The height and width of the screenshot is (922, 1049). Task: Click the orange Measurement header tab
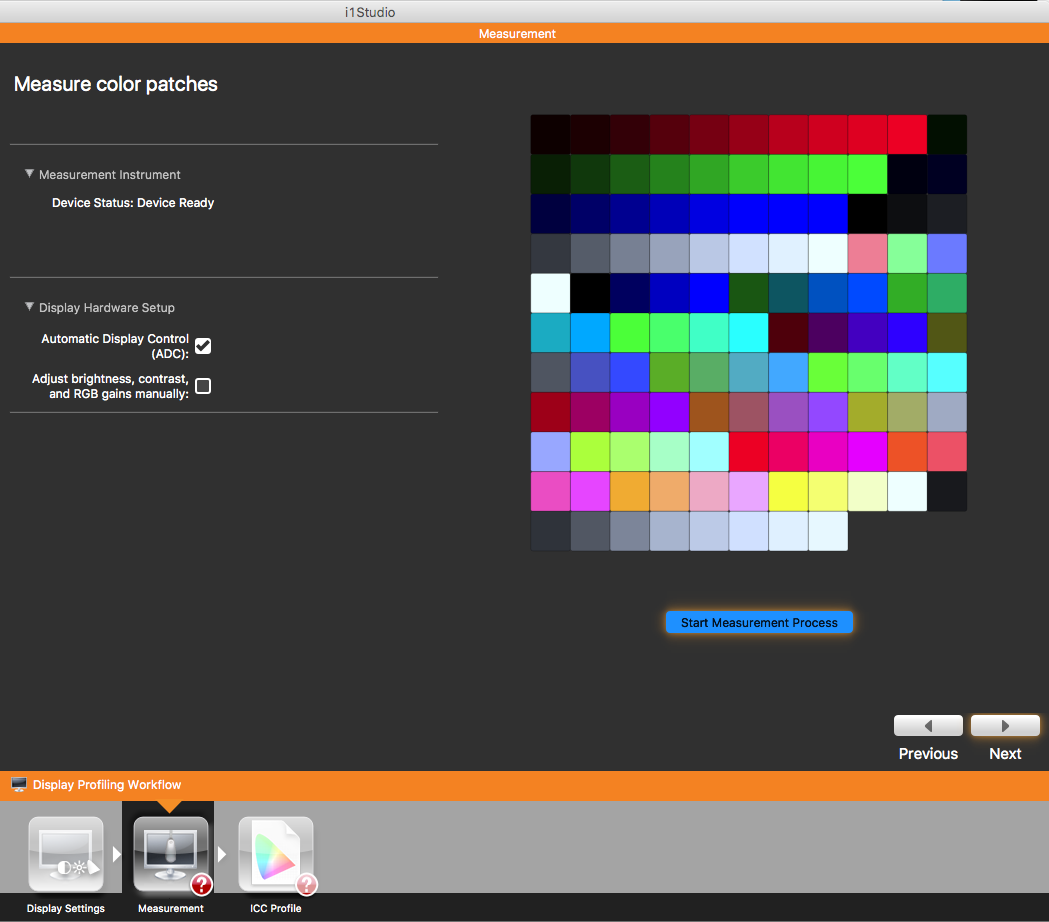(x=517, y=34)
